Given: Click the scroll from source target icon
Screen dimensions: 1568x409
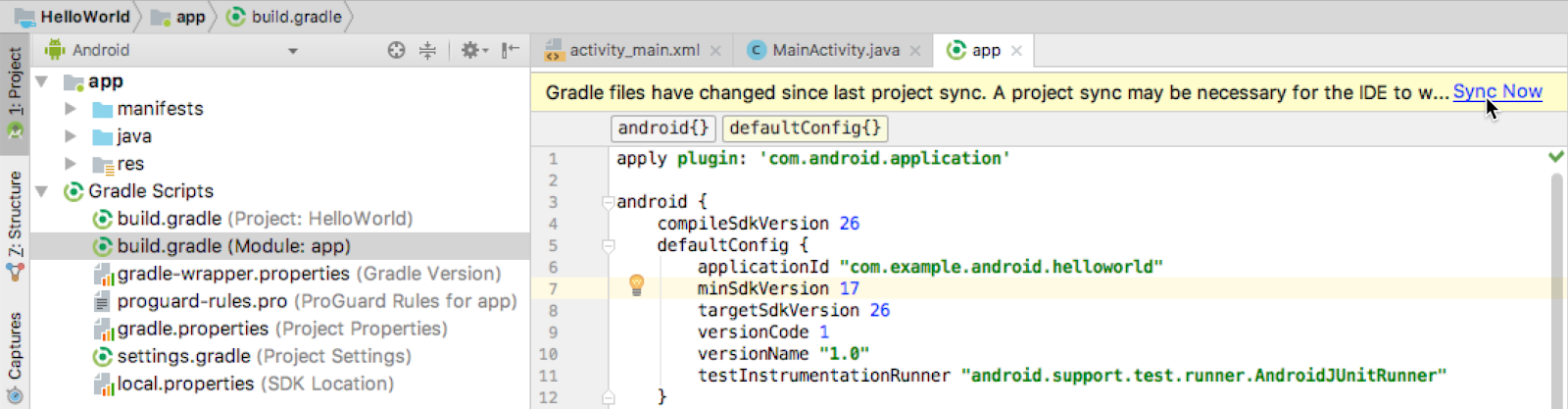Looking at the screenshot, I should [396, 50].
